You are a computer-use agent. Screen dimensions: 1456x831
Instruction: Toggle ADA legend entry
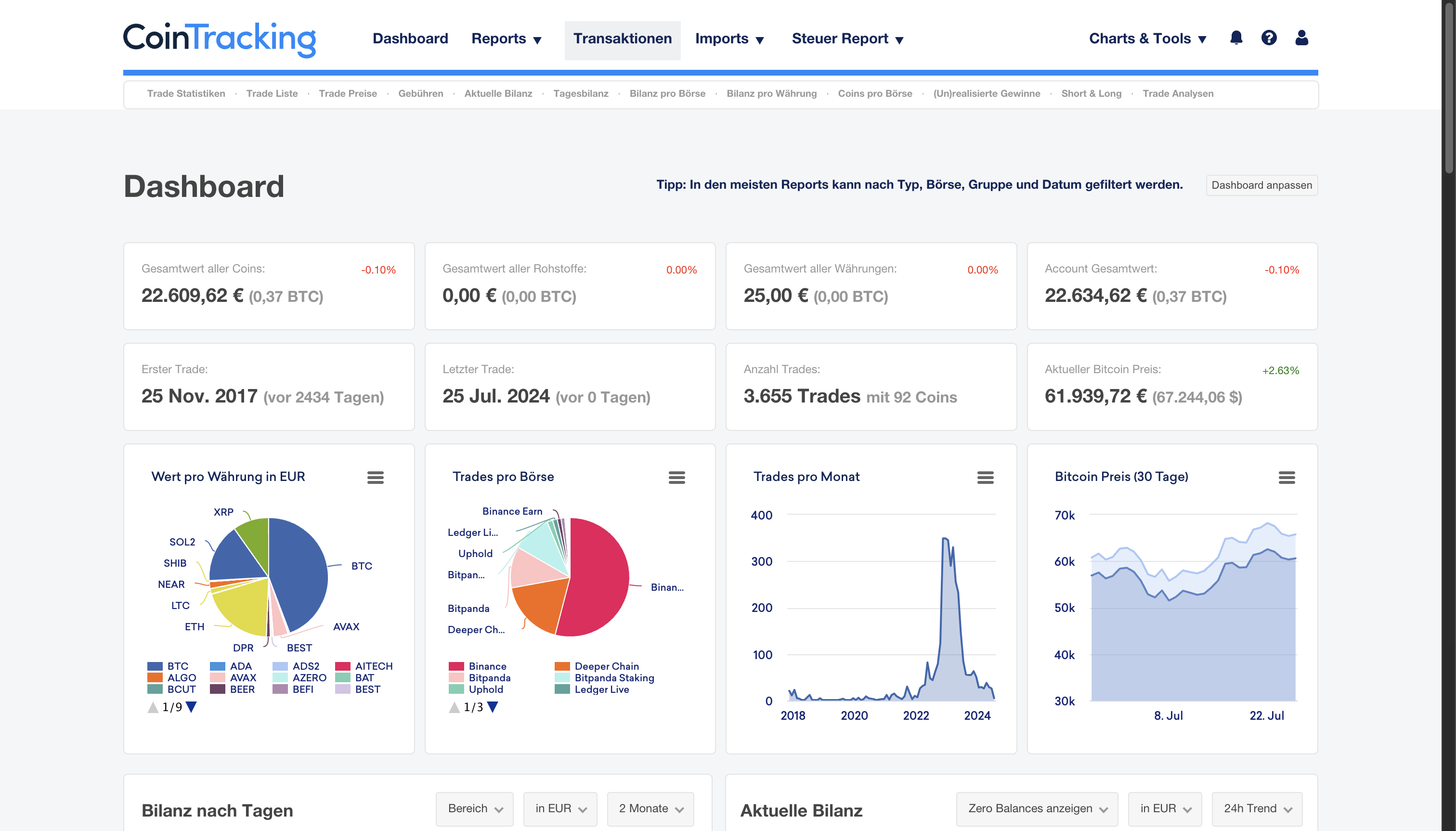[231, 666]
